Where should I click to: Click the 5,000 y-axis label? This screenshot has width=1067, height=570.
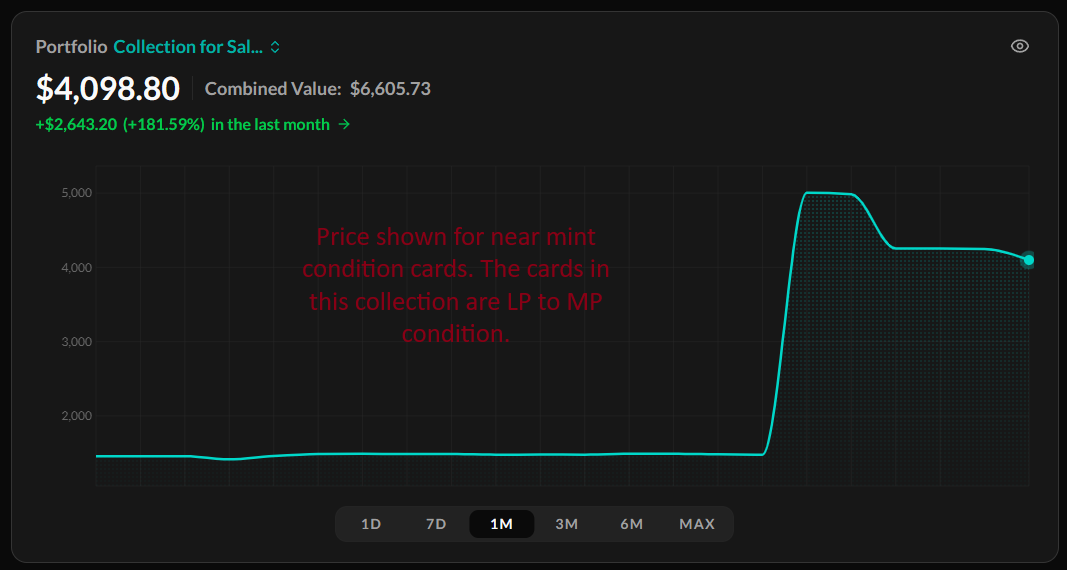(x=76, y=193)
